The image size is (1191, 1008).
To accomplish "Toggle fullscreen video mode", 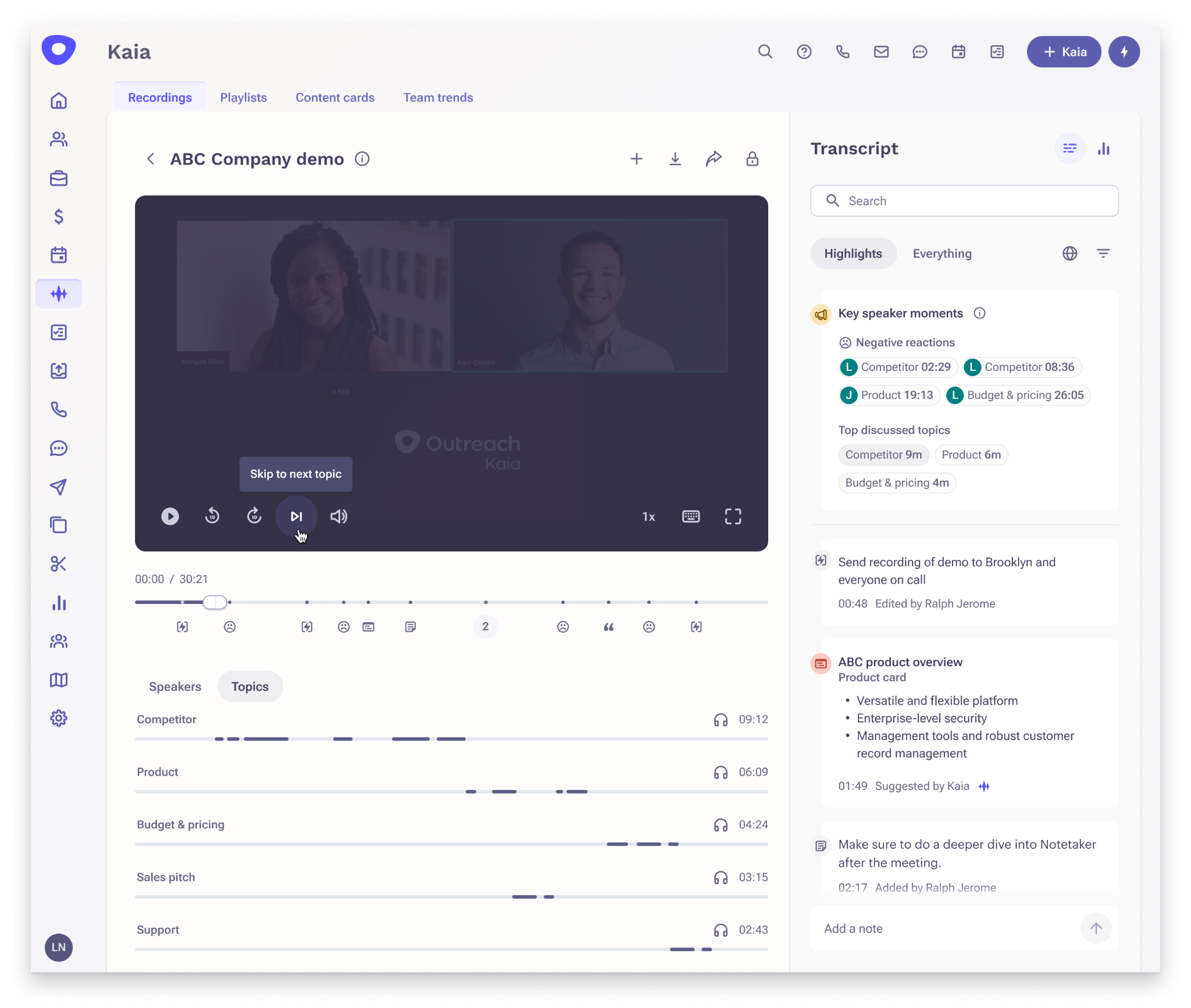I will (x=733, y=516).
